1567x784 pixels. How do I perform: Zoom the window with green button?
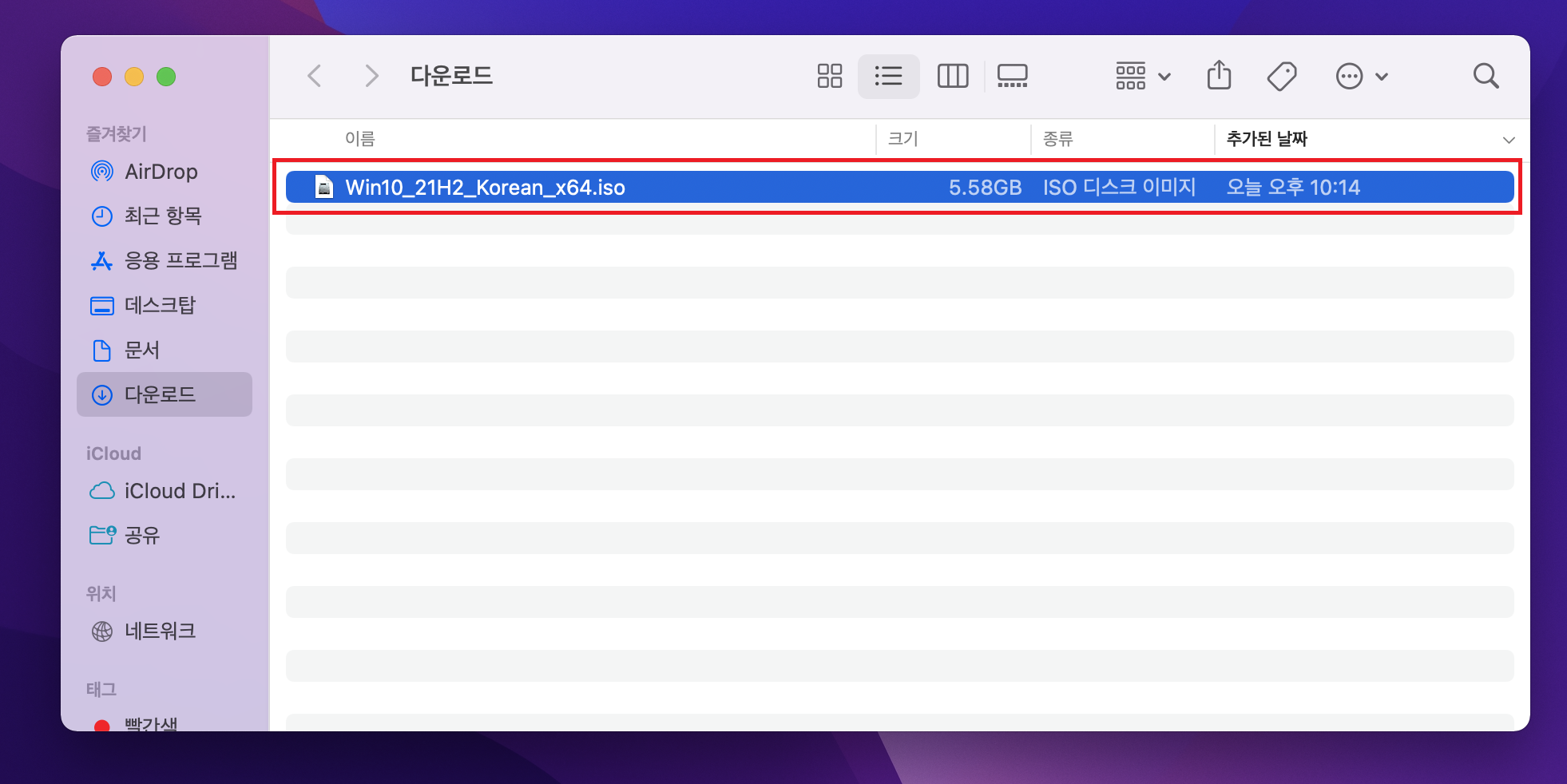(x=166, y=77)
